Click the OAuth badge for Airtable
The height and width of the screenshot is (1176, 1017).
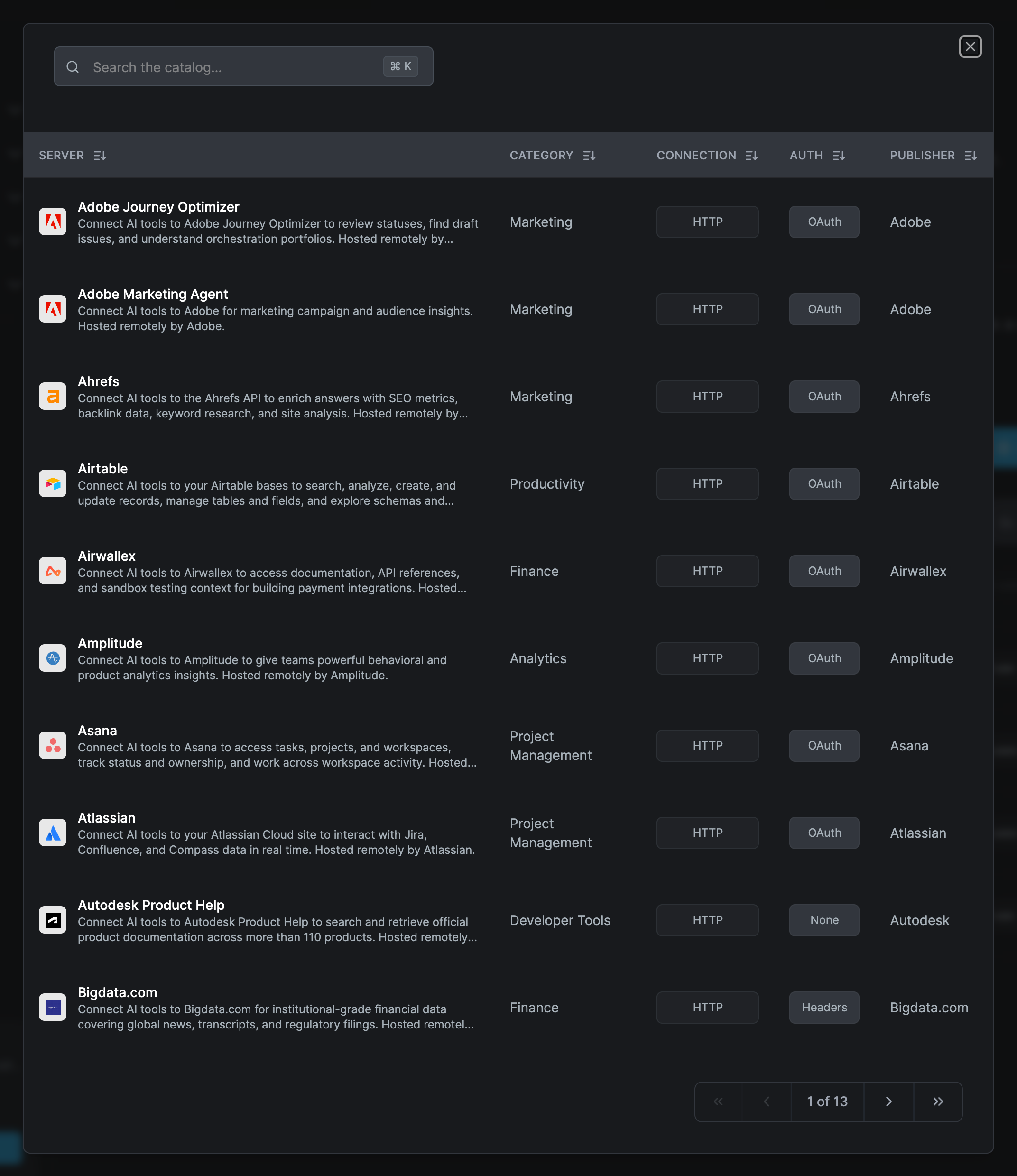coord(824,483)
